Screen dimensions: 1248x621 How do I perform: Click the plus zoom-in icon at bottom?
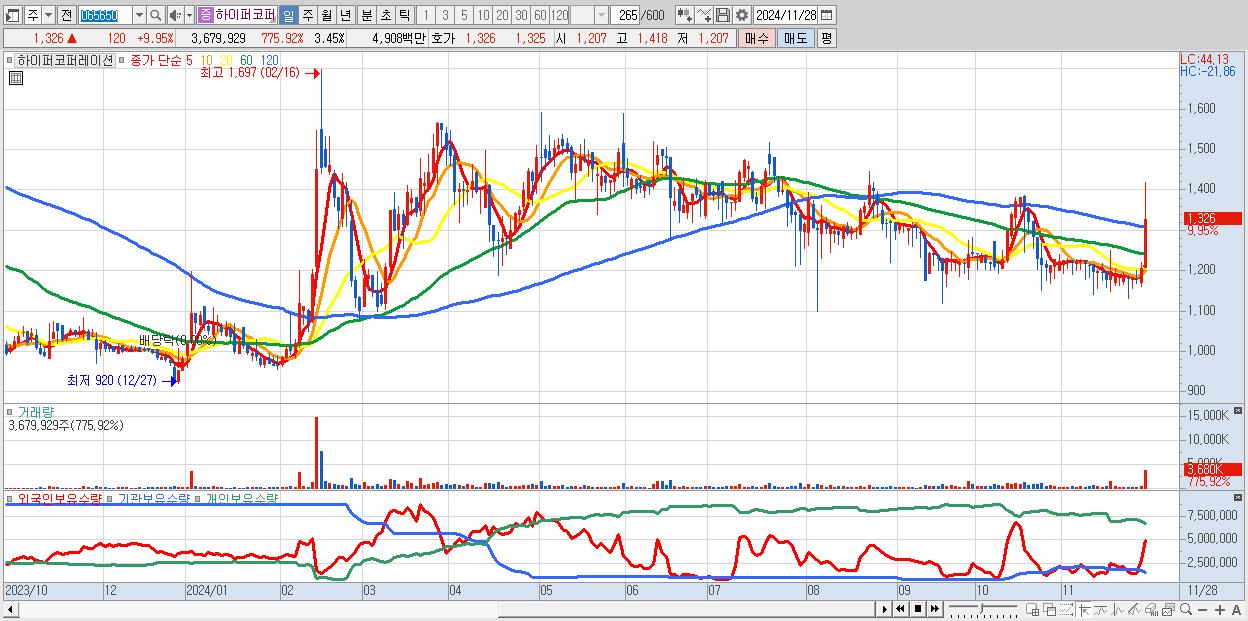coord(1219,610)
